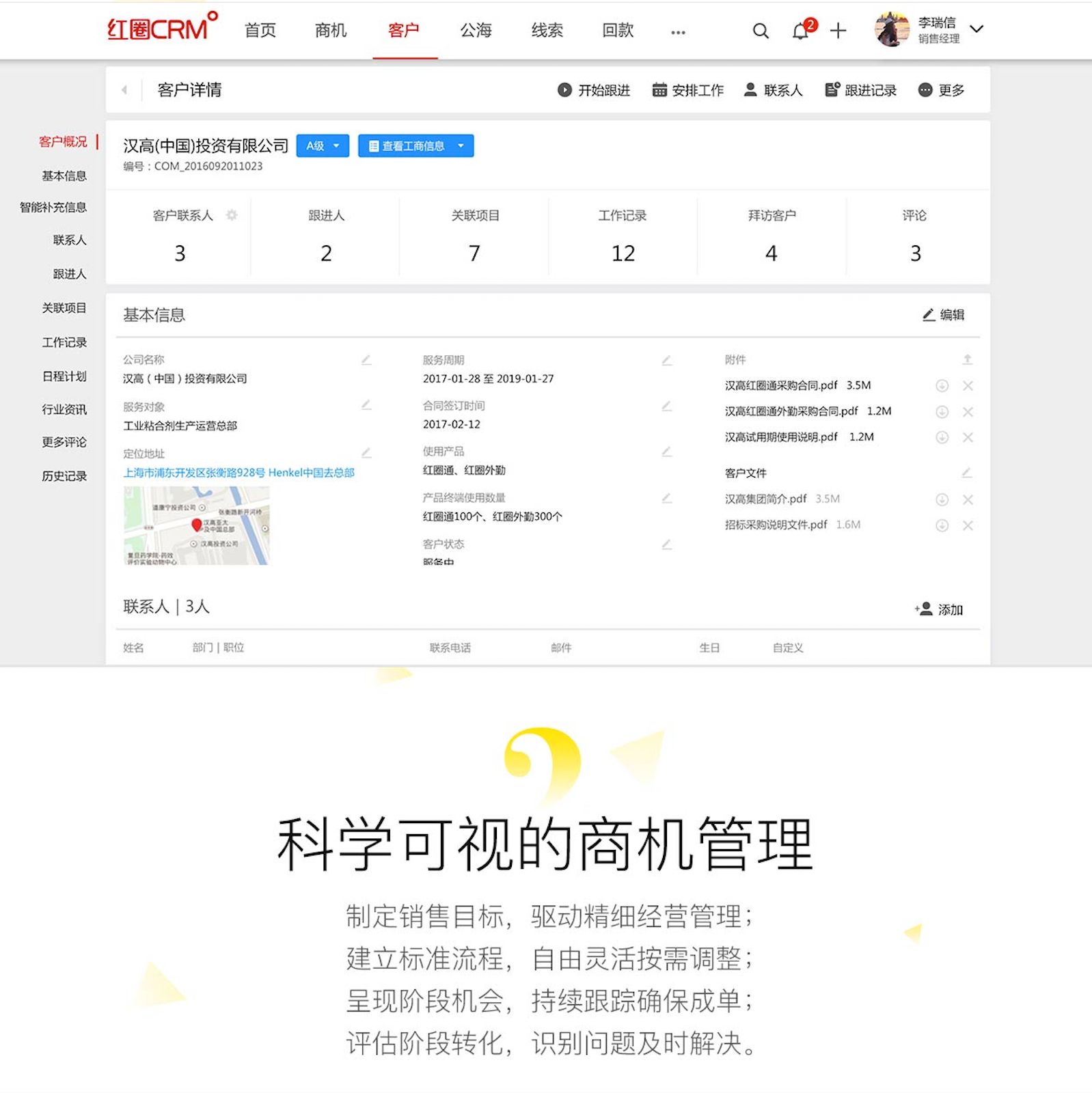Open the 商机 navigation tab
This screenshot has height=1093, width=1092.
331,30
